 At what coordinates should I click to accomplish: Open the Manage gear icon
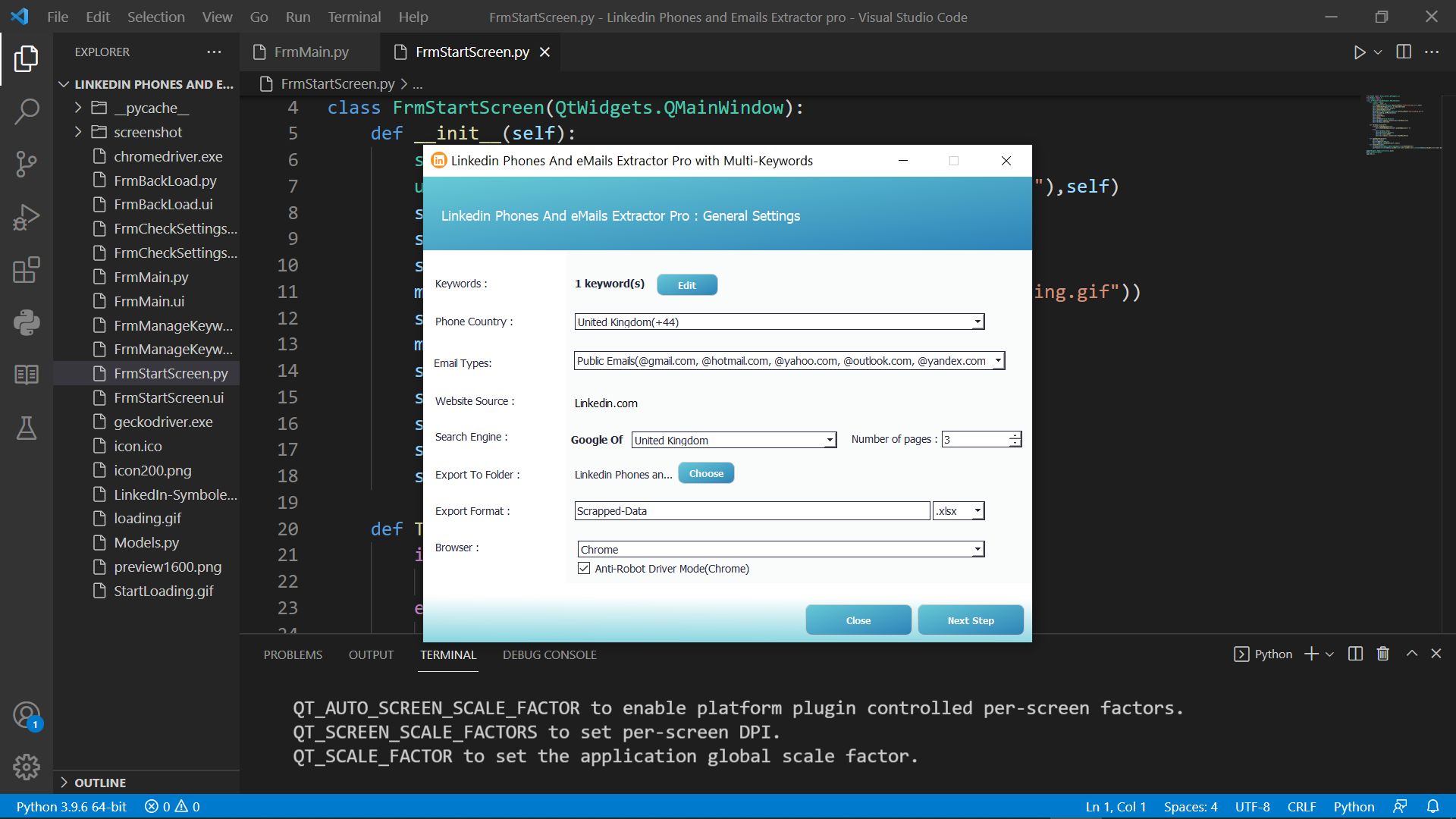click(x=27, y=767)
